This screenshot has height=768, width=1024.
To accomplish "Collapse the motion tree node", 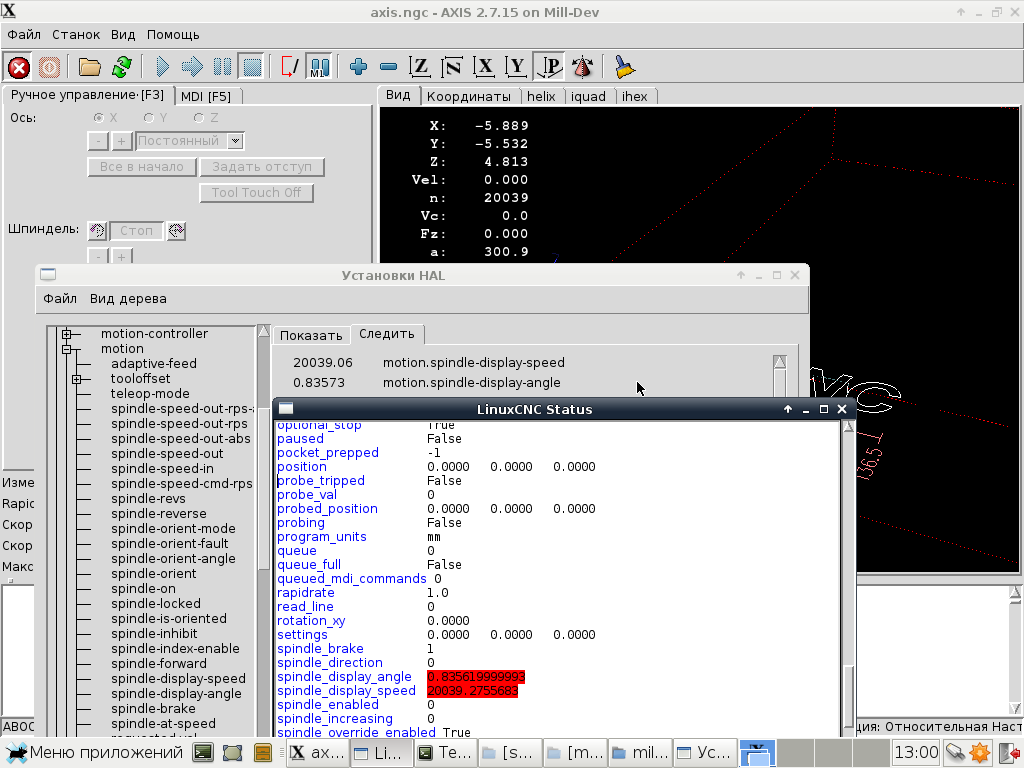I will tap(67, 349).
